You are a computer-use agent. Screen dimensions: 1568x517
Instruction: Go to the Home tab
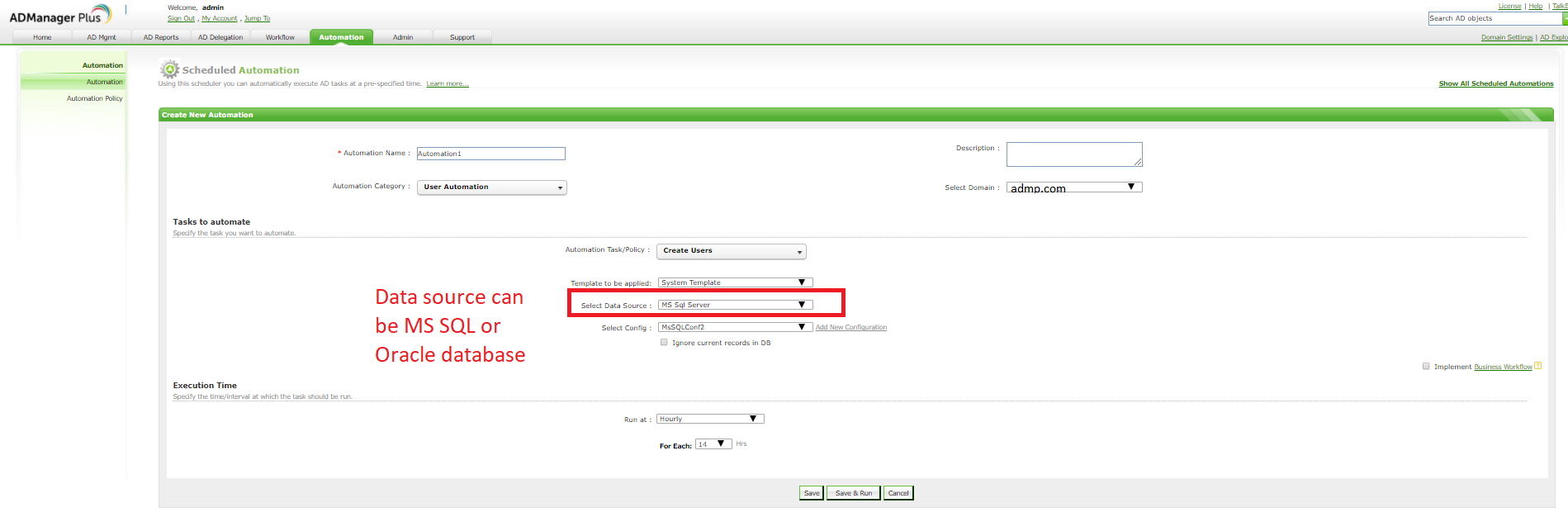(x=42, y=37)
